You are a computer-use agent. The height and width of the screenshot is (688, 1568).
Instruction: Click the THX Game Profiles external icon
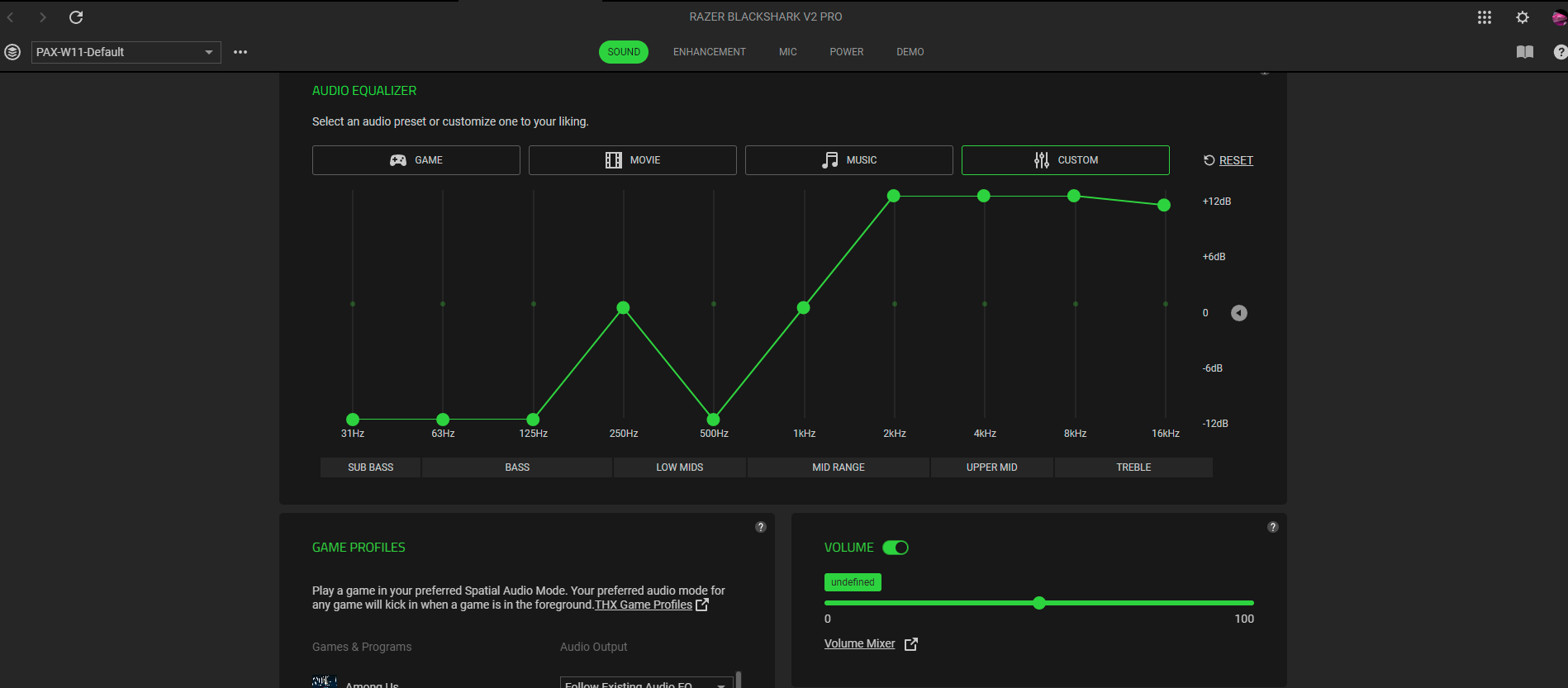(x=702, y=605)
